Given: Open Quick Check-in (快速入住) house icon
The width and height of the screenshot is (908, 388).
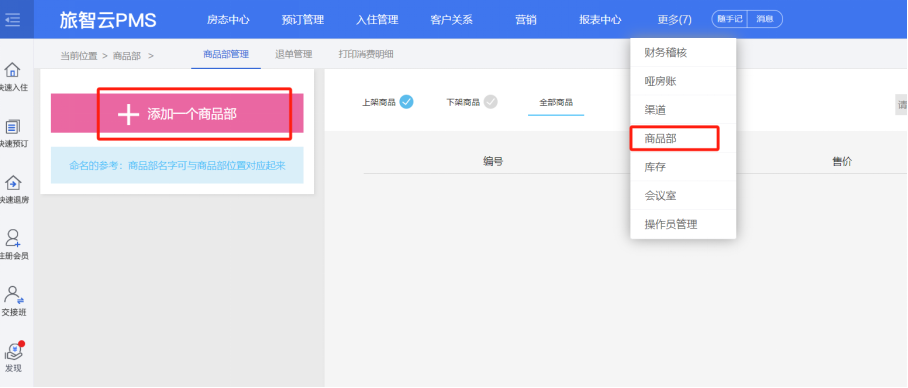Looking at the screenshot, I should 13,71.
